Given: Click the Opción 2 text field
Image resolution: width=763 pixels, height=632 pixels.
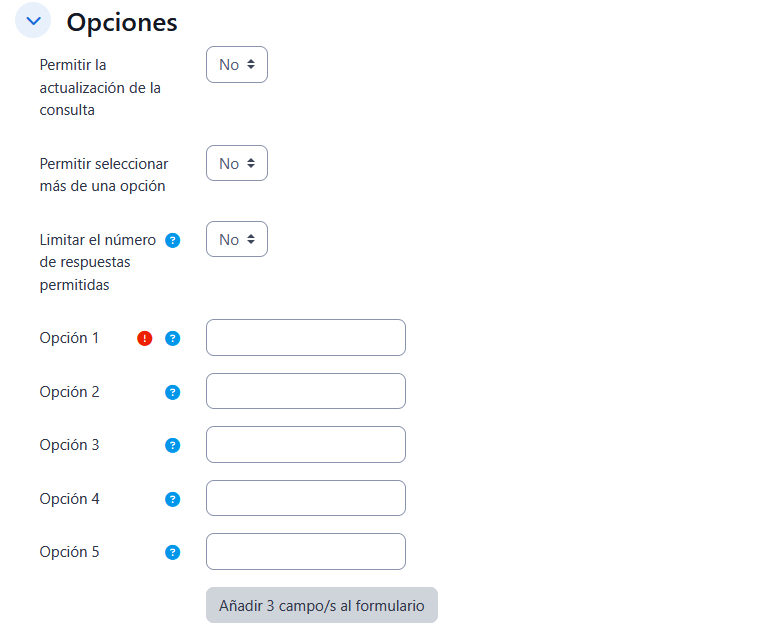Looking at the screenshot, I should click(306, 391).
